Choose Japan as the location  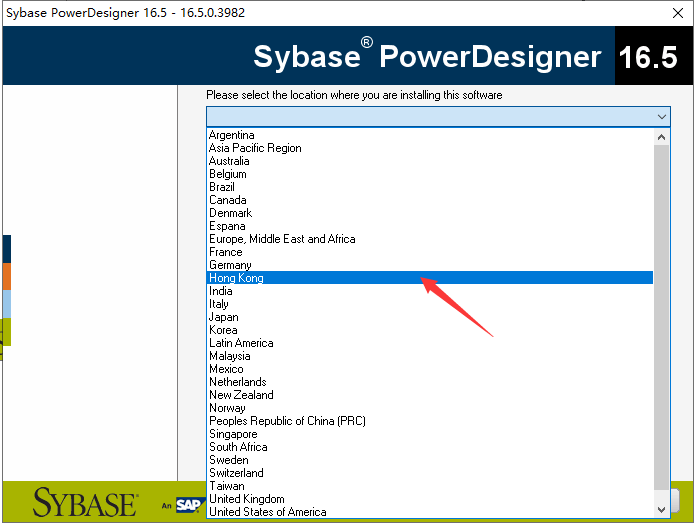tap(430, 317)
